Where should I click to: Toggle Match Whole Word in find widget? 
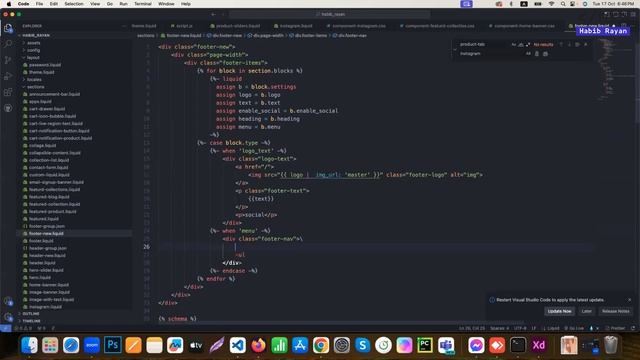[x=521, y=44]
